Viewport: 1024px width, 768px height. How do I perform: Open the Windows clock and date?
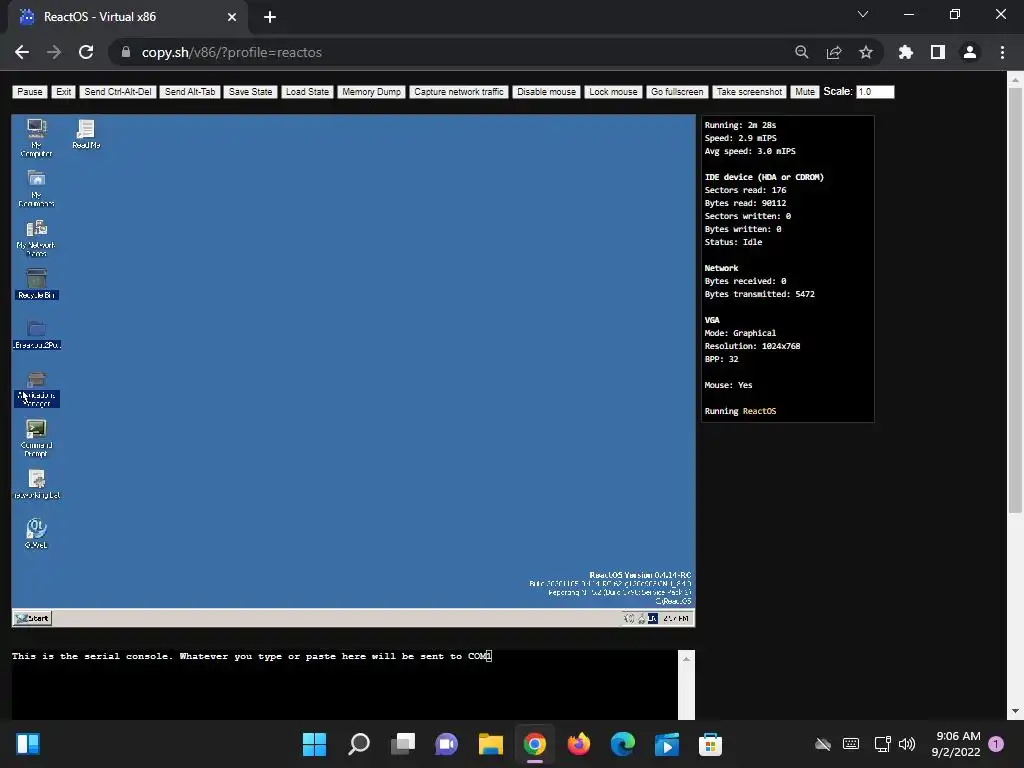pyautogui.click(x=957, y=744)
